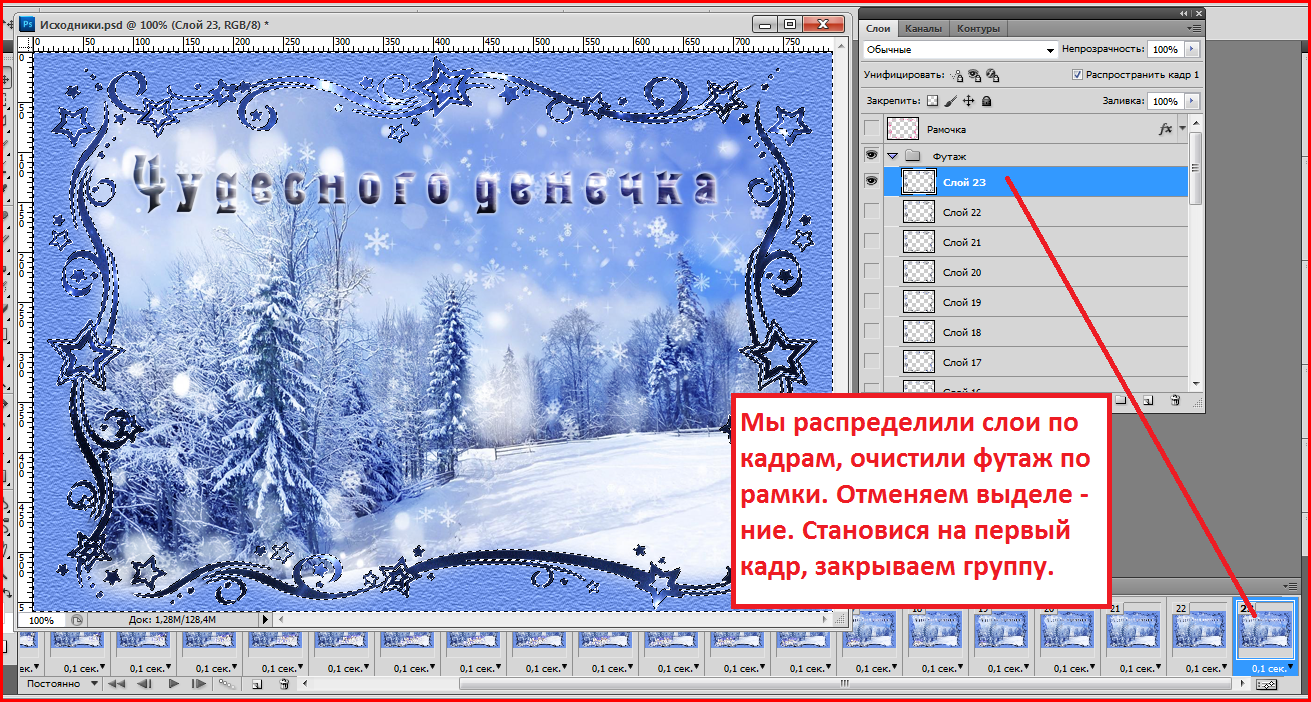Screen dimensions: 1311x702
Task: Show layer Слой 20
Action: (x=872, y=272)
